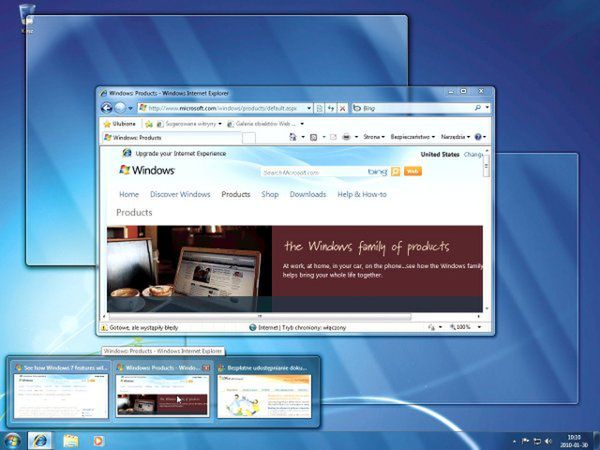Click the magnifier search icon

coord(478,108)
